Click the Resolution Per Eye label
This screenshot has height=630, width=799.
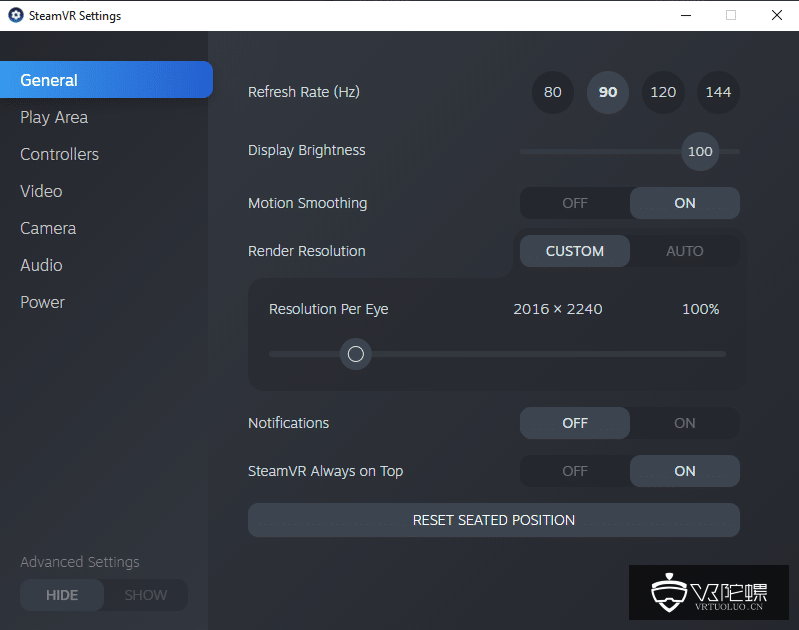click(329, 309)
